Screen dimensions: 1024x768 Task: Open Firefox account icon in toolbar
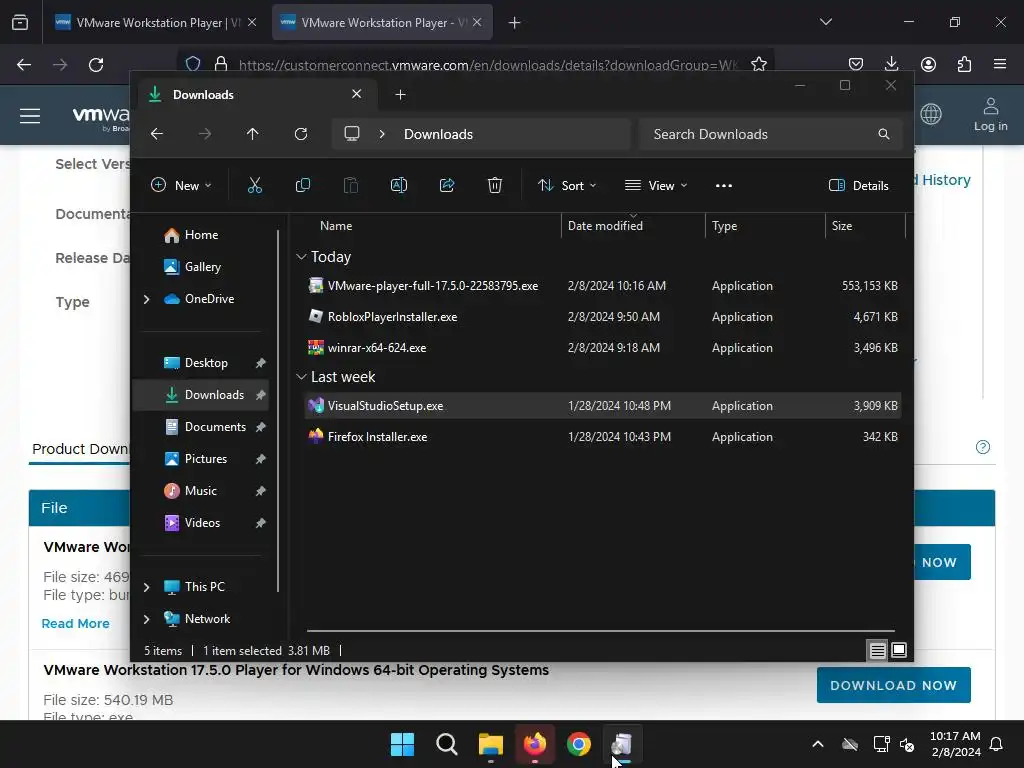928,64
